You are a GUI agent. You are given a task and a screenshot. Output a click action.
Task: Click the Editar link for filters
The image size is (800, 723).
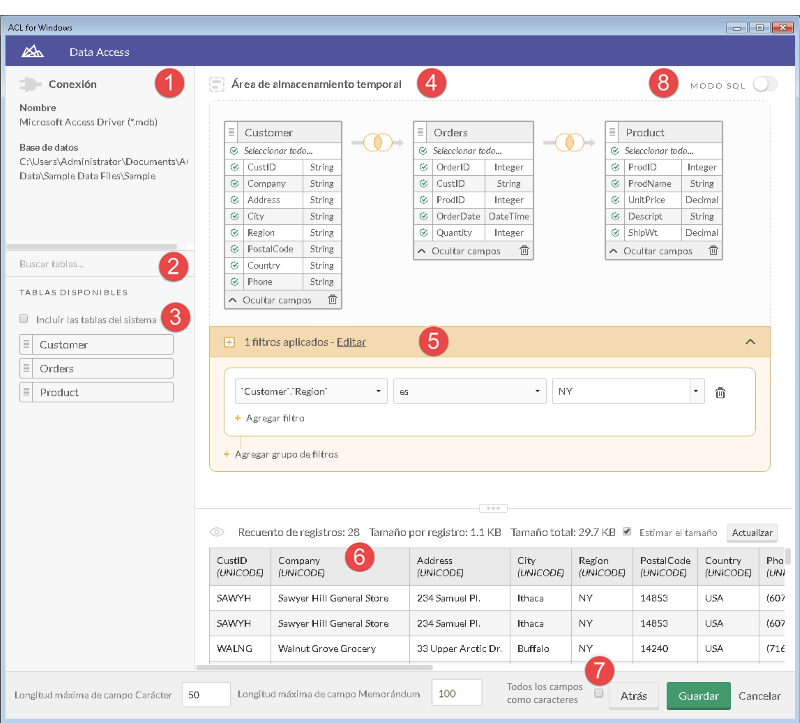(351, 342)
